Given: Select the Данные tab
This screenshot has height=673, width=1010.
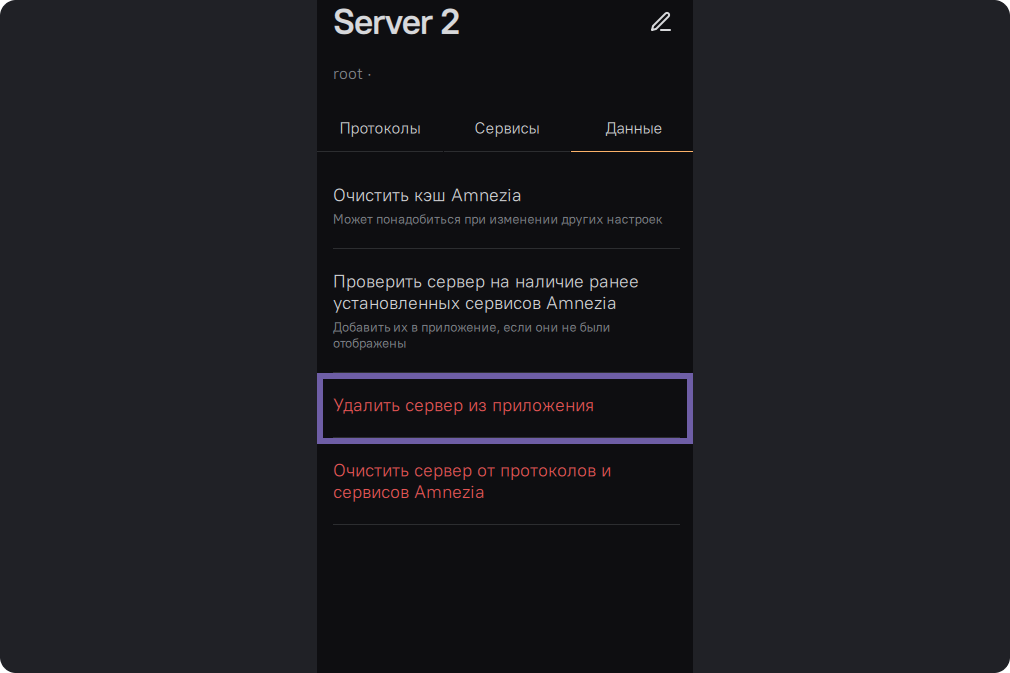Looking at the screenshot, I should coord(633,129).
